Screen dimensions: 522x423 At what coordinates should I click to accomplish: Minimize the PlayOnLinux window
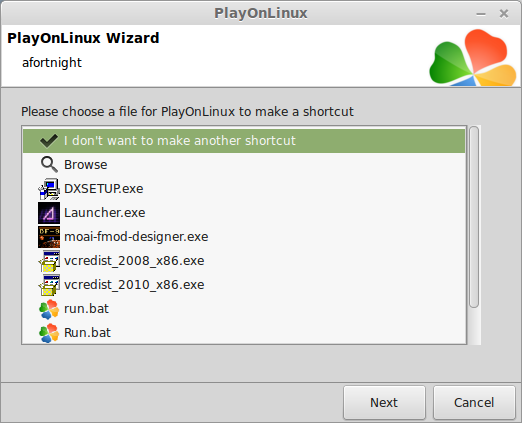481,14
